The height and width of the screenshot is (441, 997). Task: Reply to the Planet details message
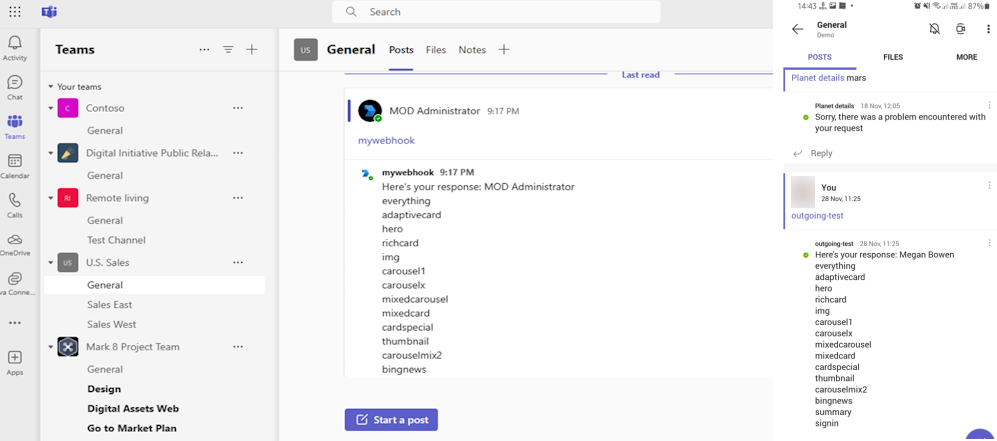point(813,153)
